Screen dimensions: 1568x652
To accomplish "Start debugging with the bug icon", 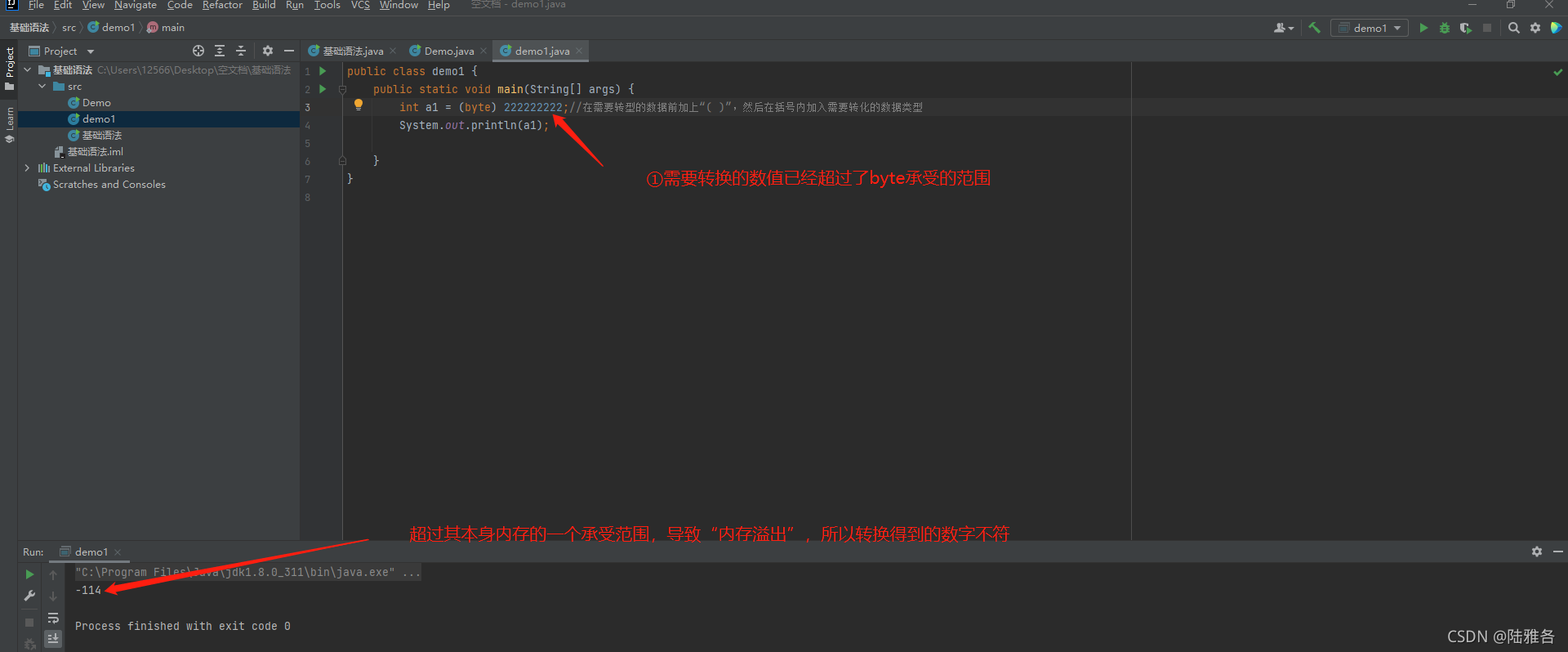I will point(1444,28).
